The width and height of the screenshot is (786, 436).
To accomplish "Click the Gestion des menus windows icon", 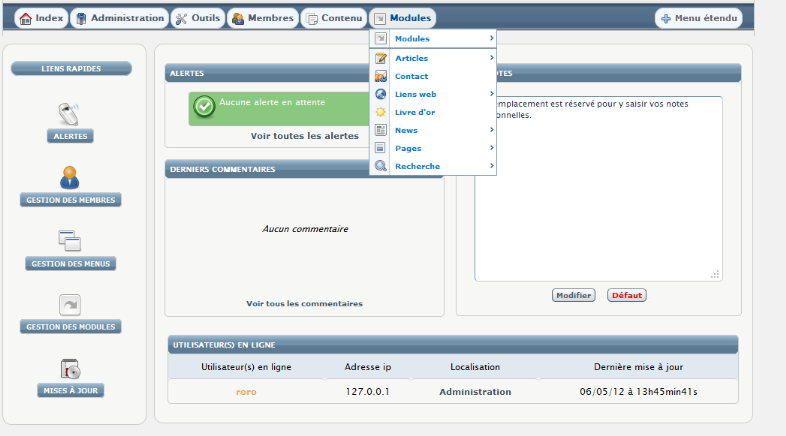I will tap(70, 240).
